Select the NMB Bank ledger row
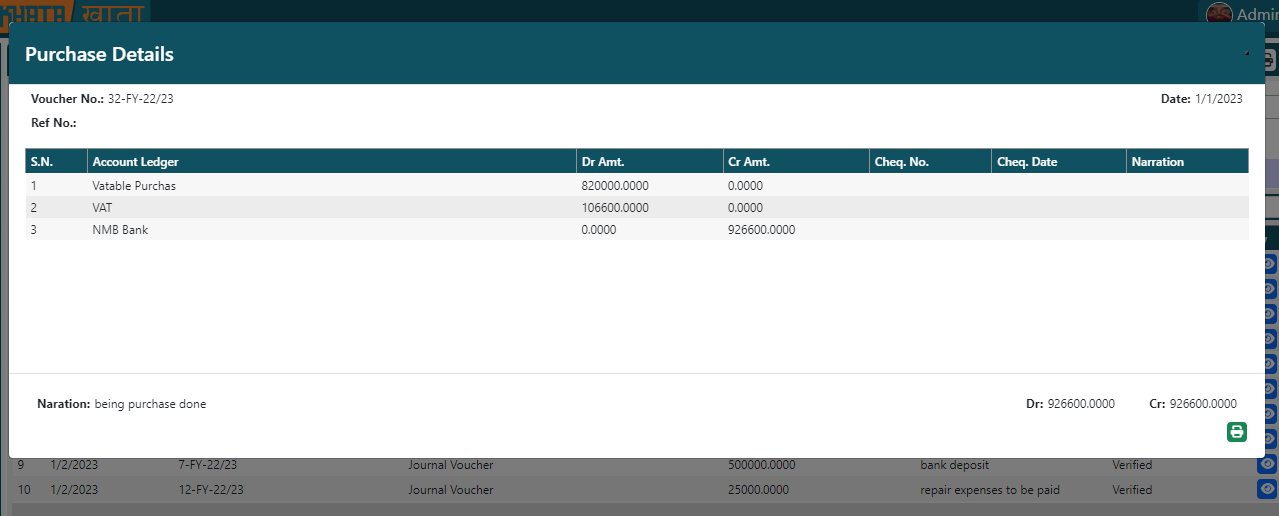The width and height of the screenshot is (1279, 516). pos(120,230)
